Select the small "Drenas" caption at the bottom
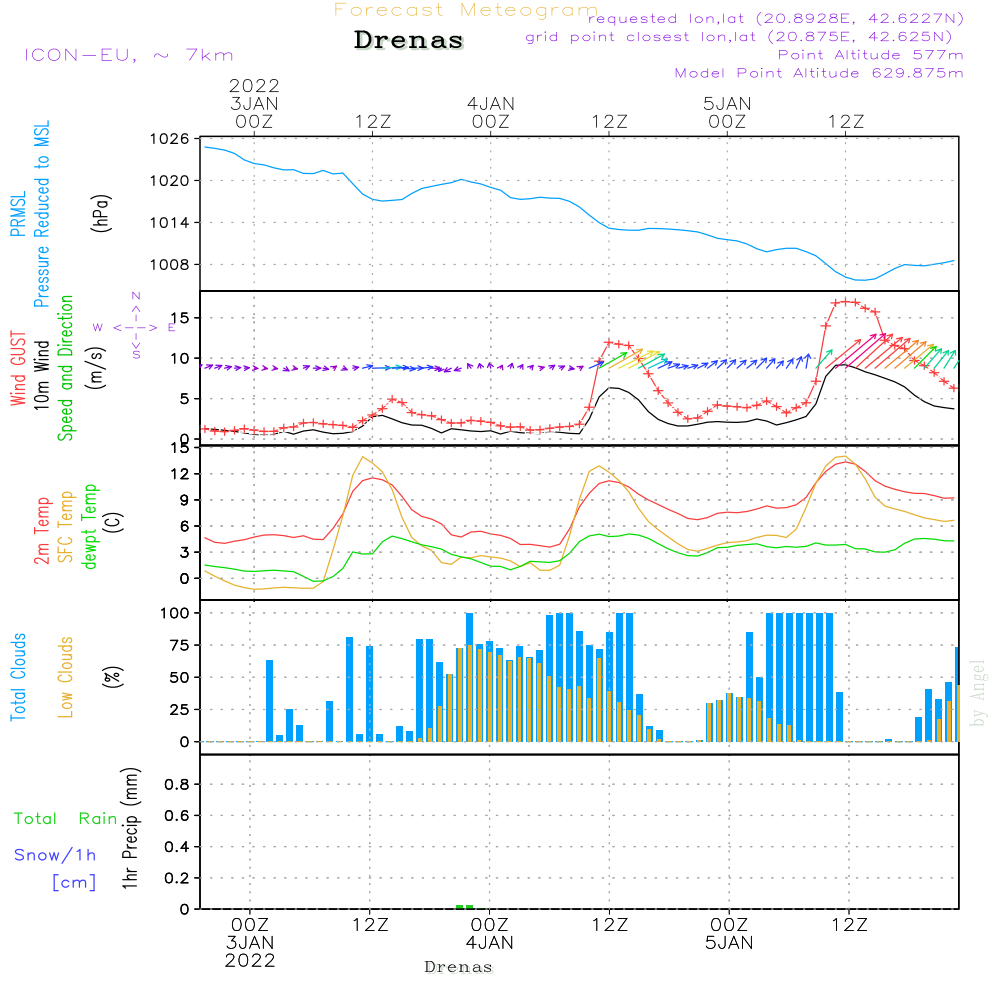Screen dimensions: 1000x1000 (459, 967)
